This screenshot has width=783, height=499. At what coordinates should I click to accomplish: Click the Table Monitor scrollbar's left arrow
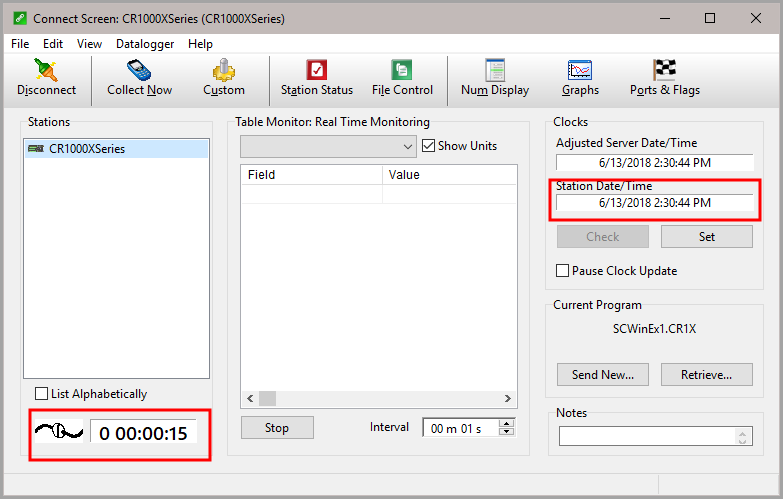point(250,398)
